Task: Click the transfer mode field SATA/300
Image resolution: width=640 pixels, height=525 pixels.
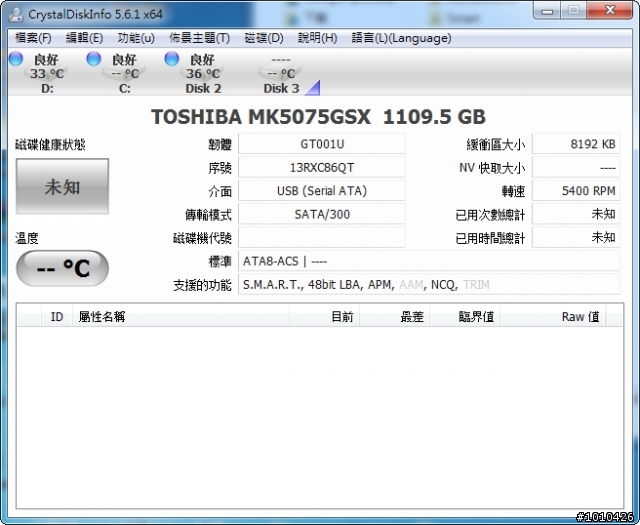Action: pos(322,214)
